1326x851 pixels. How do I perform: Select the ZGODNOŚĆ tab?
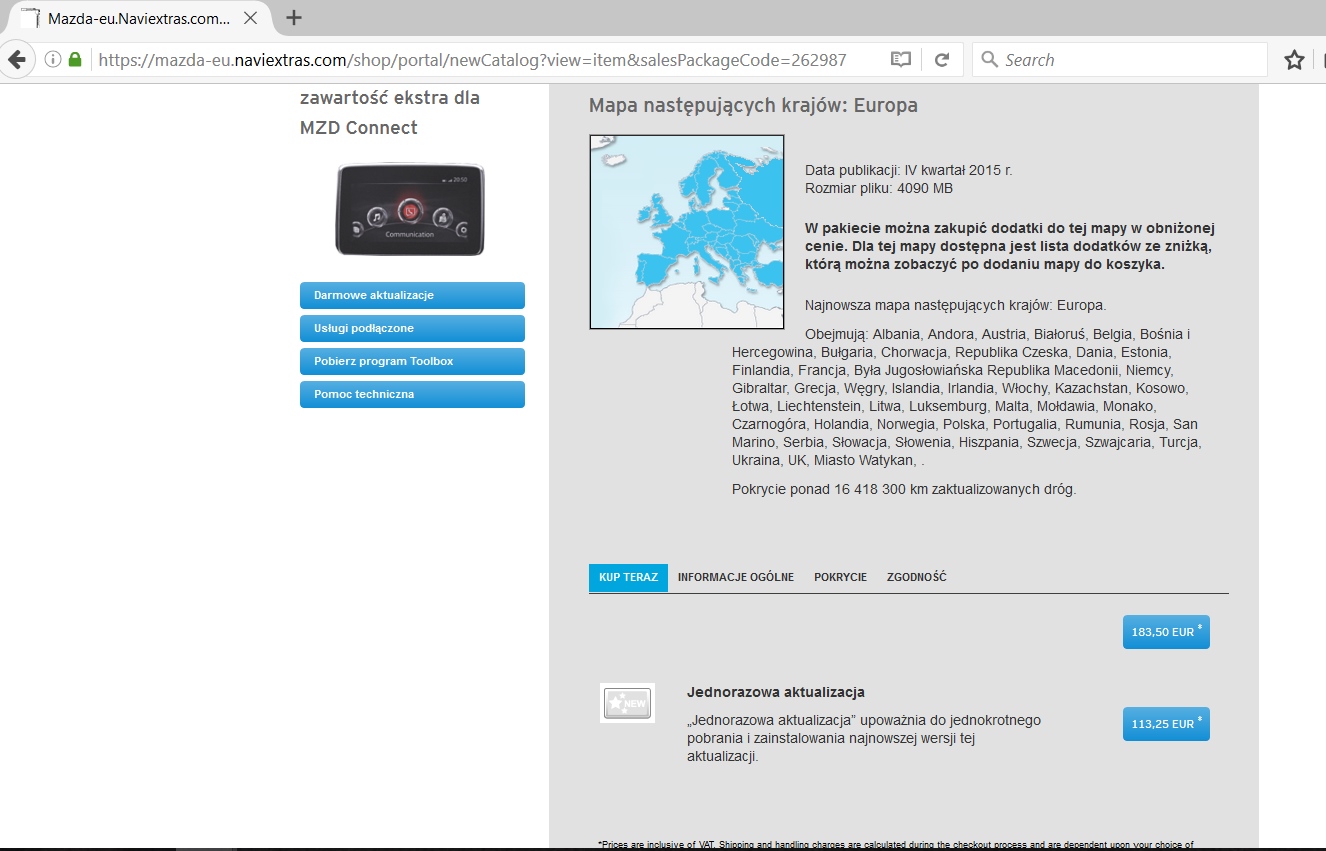point(916,578)
